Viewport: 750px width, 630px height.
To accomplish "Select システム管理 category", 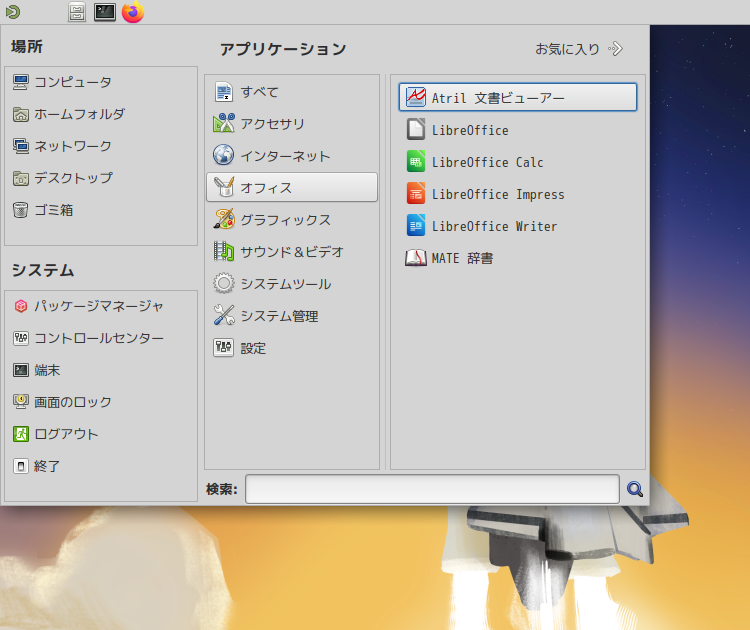I will (292, 316).
